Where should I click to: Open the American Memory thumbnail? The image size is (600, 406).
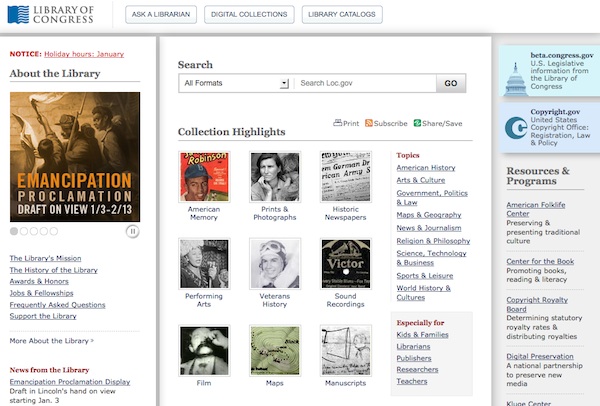204,177
